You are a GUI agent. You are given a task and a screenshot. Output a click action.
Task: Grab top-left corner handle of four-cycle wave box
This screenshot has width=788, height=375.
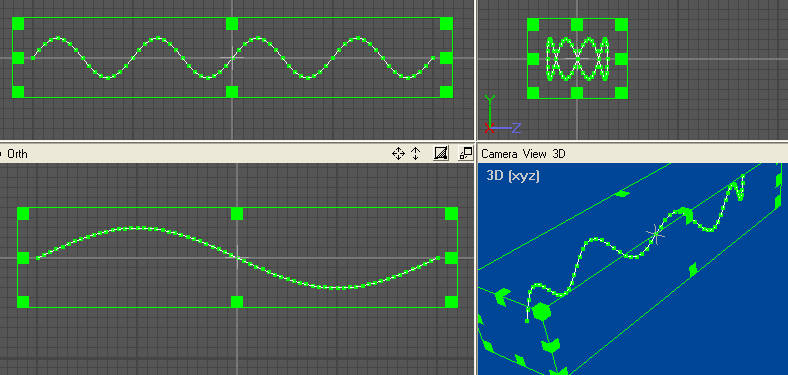click(18, 24)
